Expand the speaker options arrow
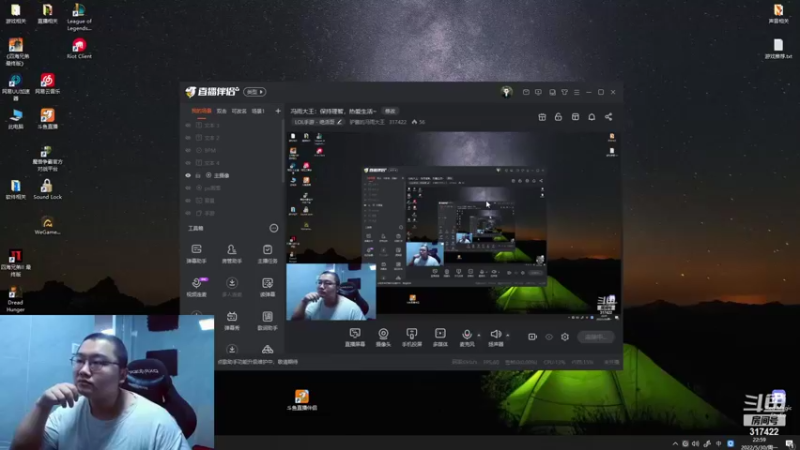 point(508,335)
